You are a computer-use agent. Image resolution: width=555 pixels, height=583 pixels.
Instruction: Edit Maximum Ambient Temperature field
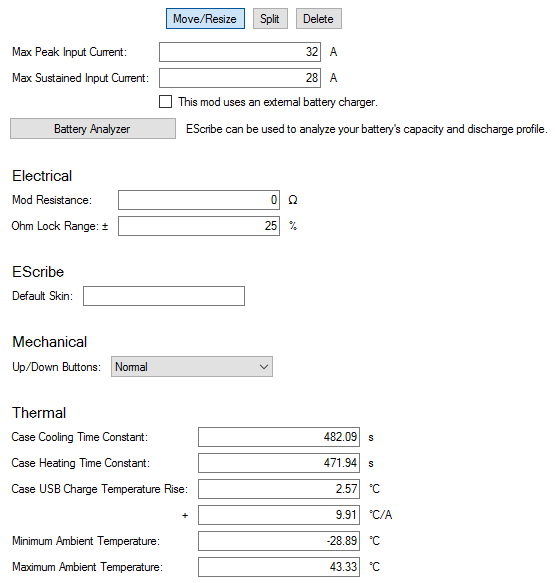[279, 567]
